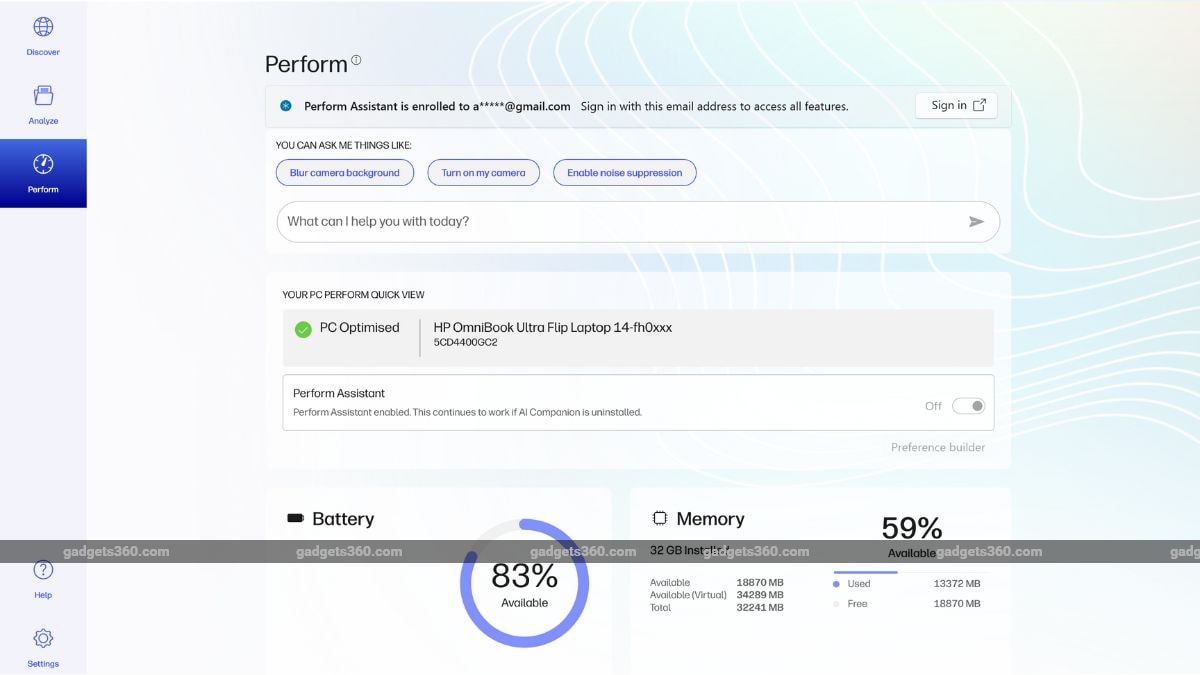Click the Sign in button
This screenshot has height=675, width=1200.
coord(956,106)
